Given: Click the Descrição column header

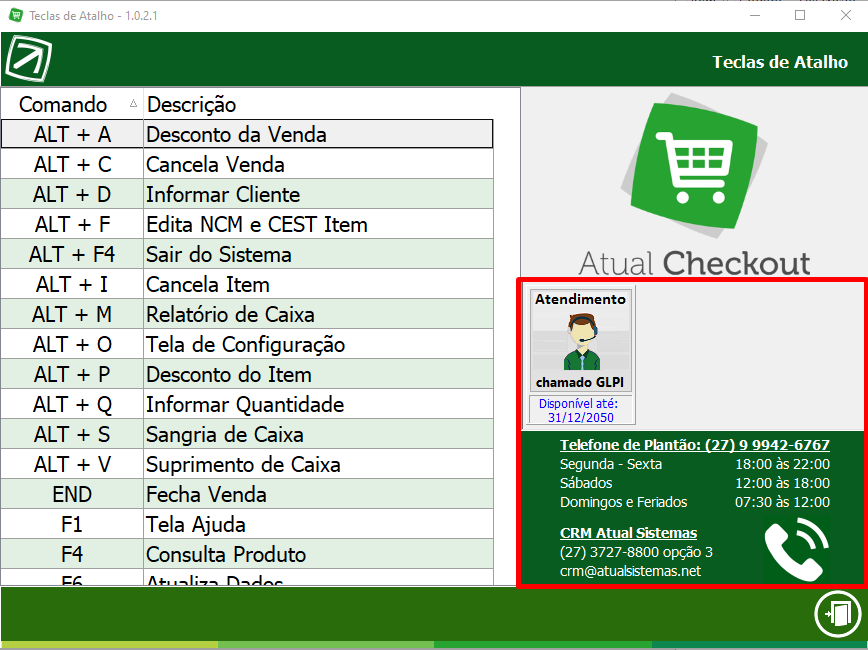Looking at the screenshot, I should (318, 104).
